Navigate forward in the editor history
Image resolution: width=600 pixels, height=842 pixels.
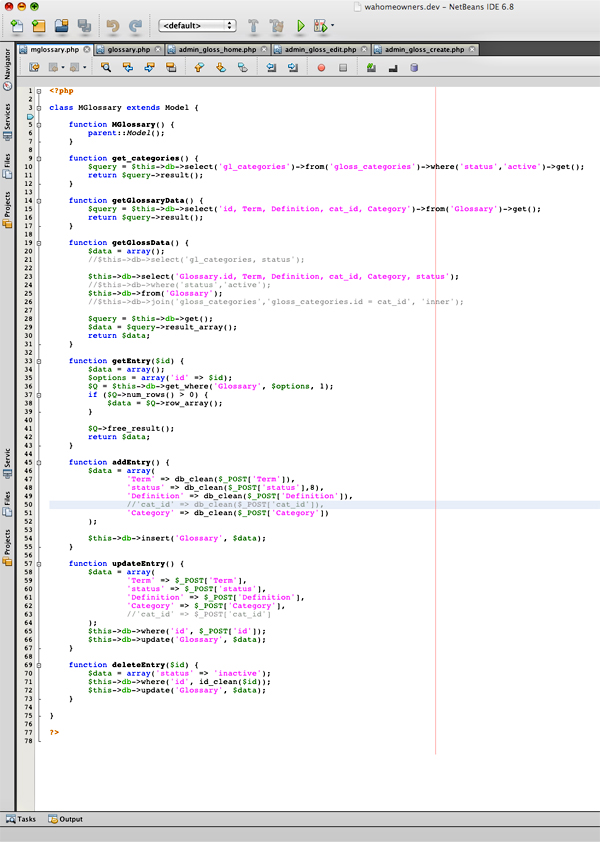(75, 68)
